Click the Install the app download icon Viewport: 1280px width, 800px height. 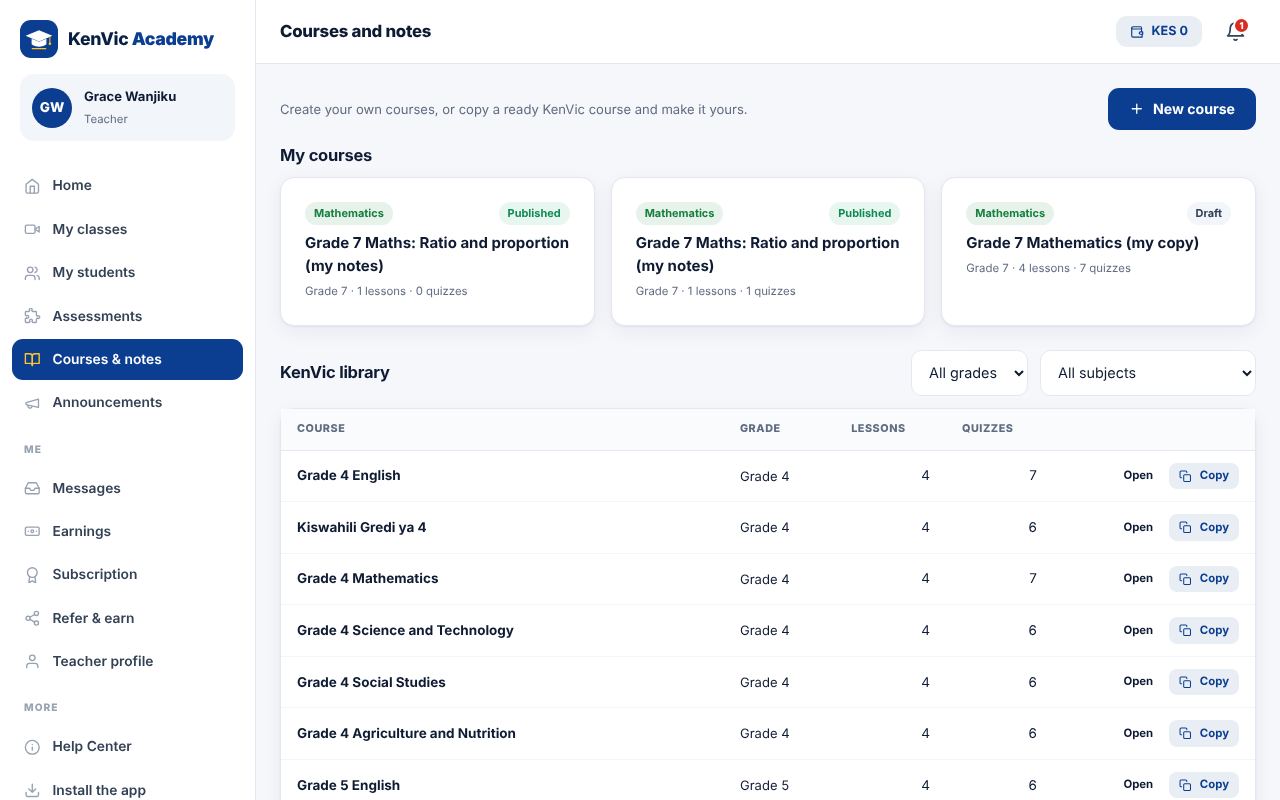click(x=32, y=790)
